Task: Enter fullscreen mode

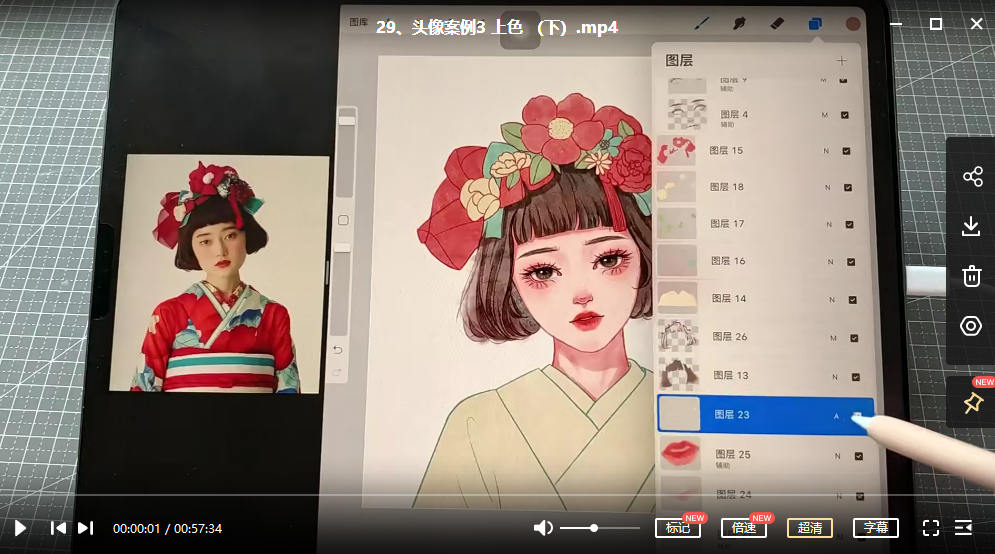Action: tap(930, 528)
